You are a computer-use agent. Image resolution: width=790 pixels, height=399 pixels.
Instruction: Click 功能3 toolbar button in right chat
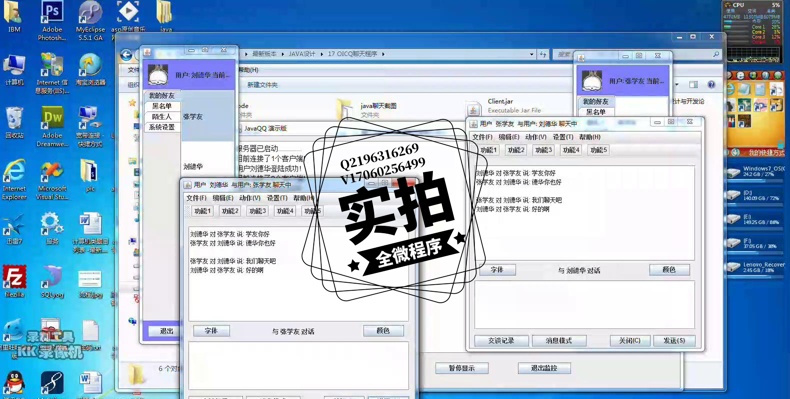[x=544, y=150]
